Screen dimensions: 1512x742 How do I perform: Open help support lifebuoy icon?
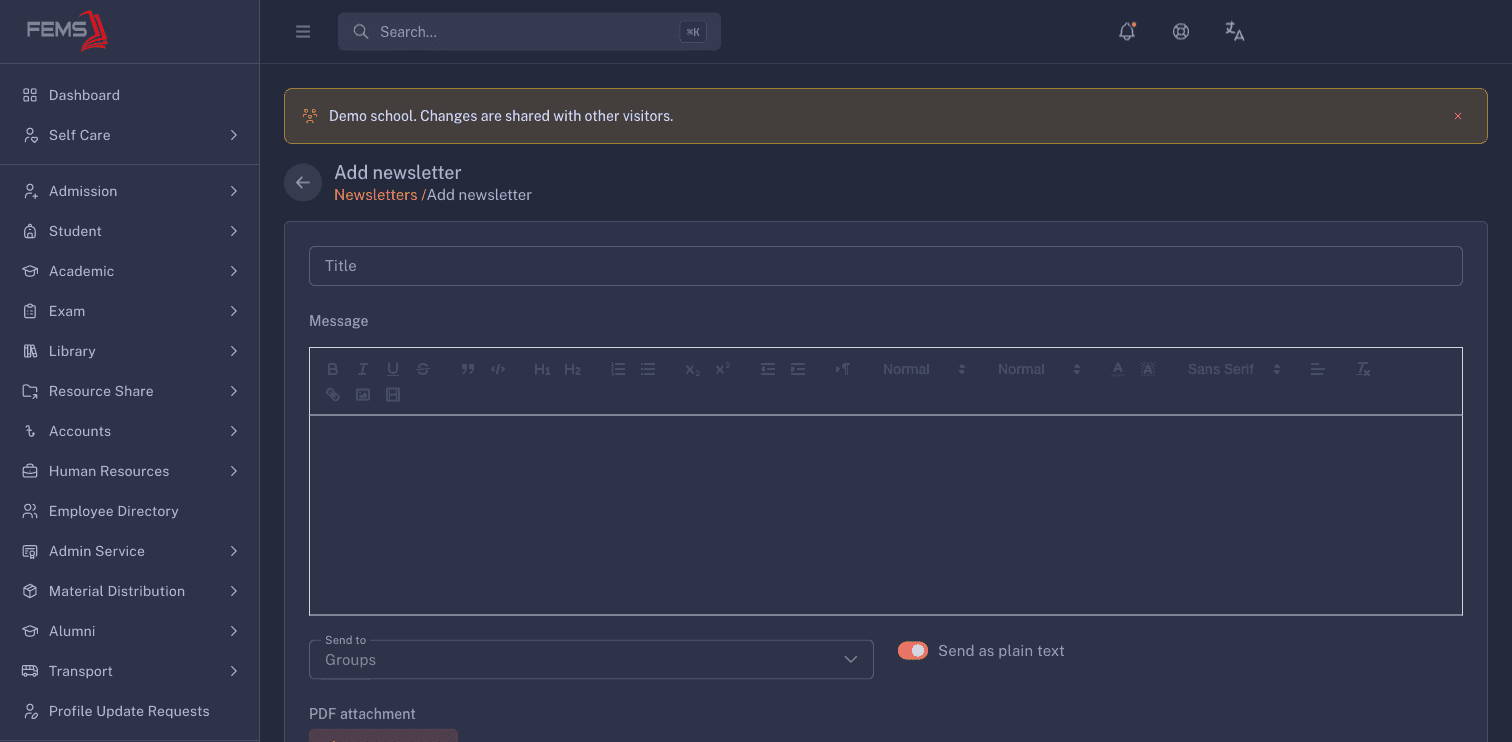click(x=1181, y=32)
